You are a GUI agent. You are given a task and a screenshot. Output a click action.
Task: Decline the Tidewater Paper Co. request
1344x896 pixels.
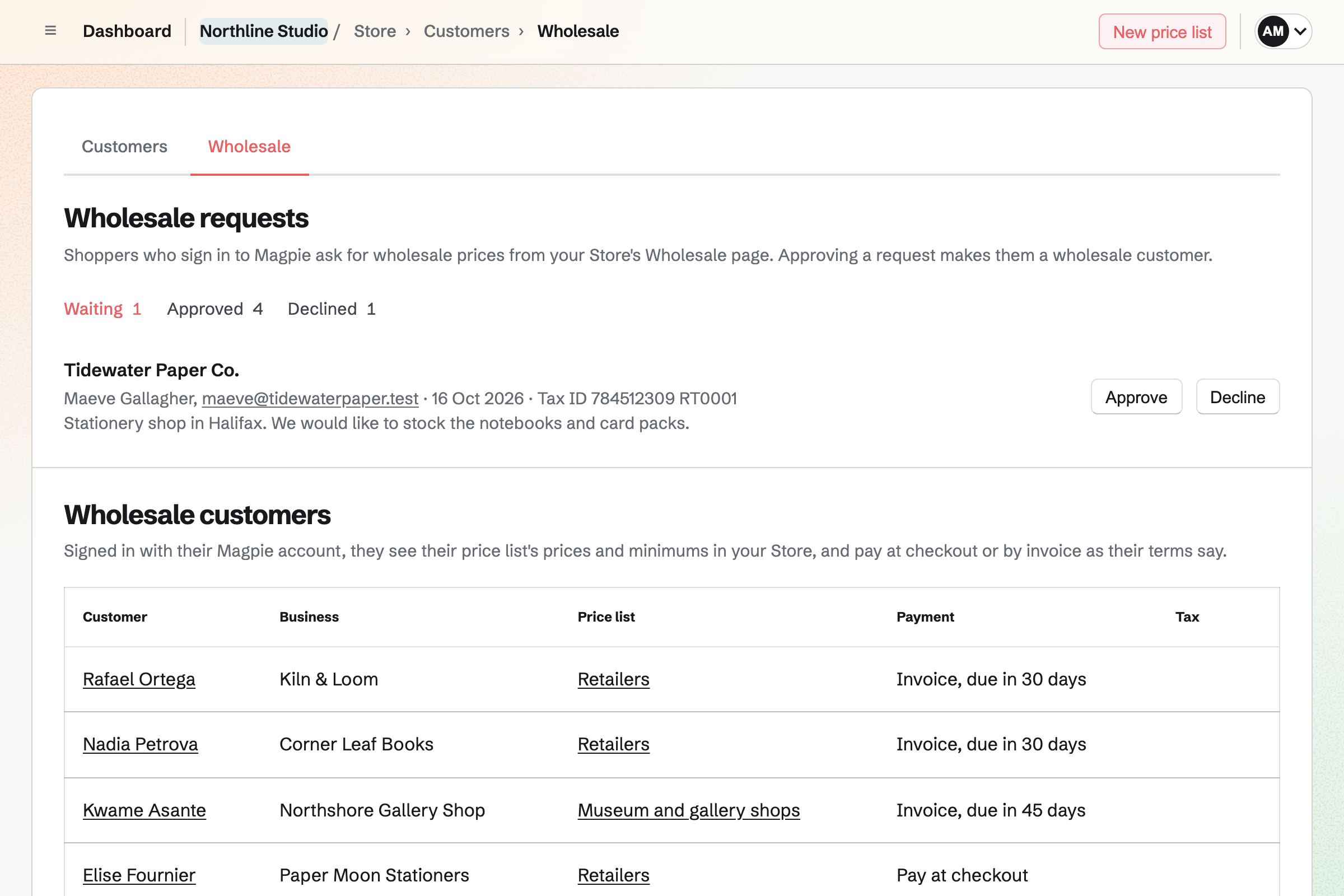pos(1237,397)
